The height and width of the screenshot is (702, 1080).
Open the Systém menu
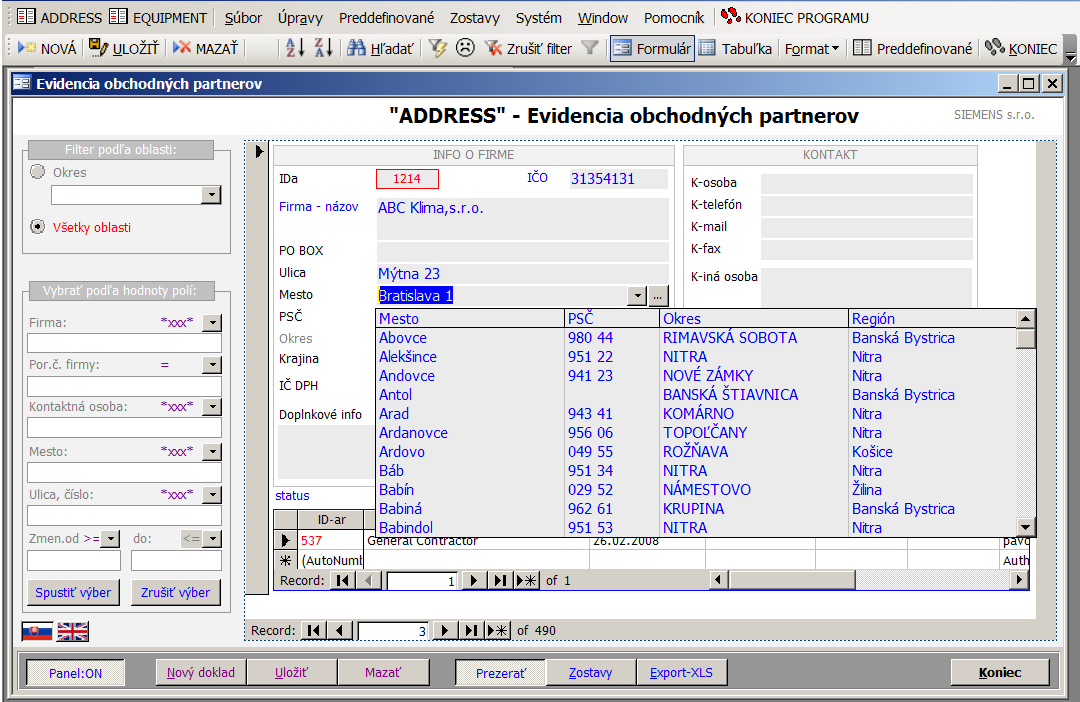pyautogui.click(x=539, y=17)
